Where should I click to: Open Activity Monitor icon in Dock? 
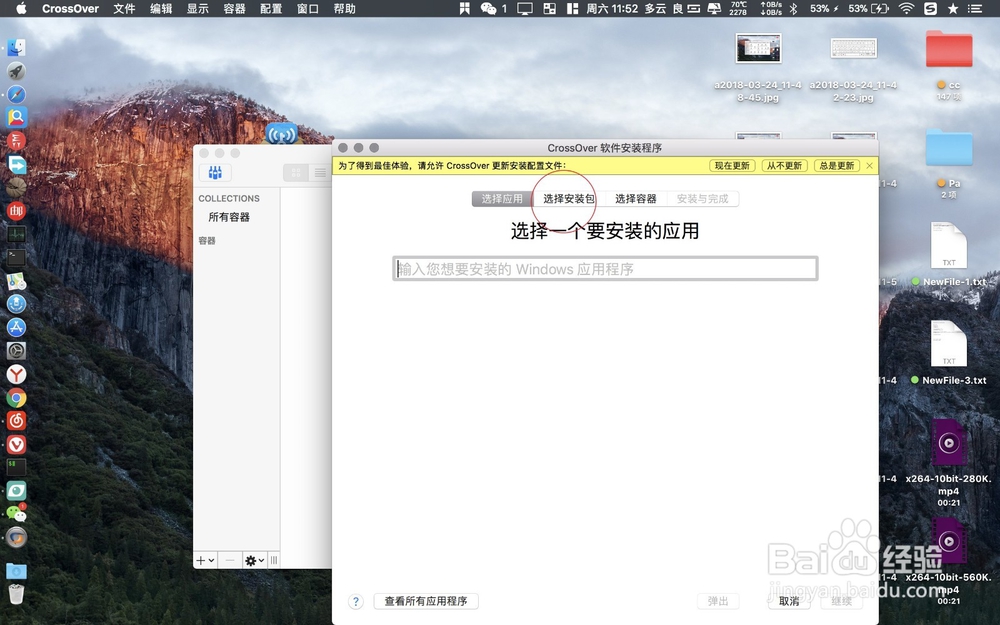pyautogui.click(x=16, y=234)
